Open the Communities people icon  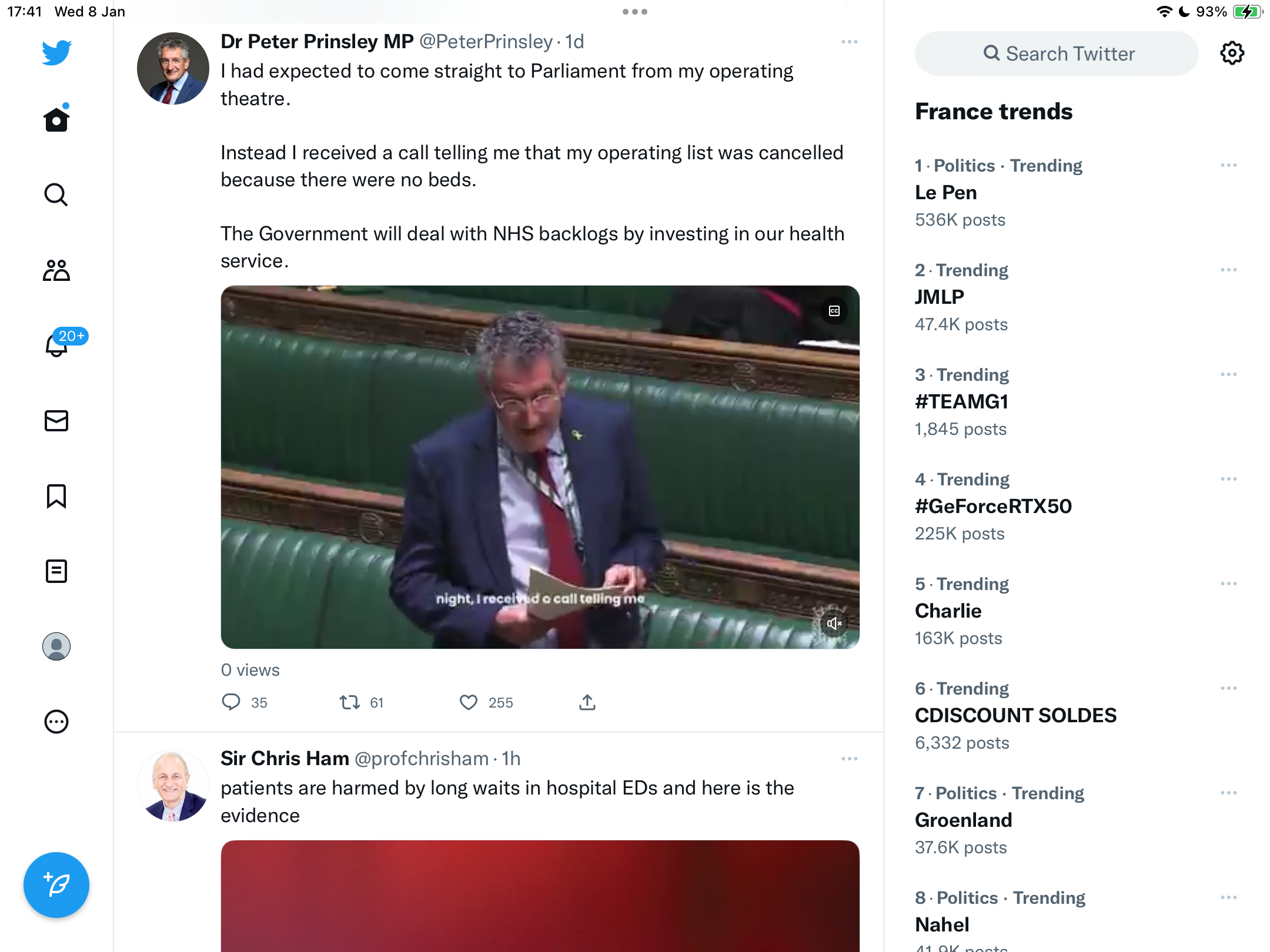[56, 270]
